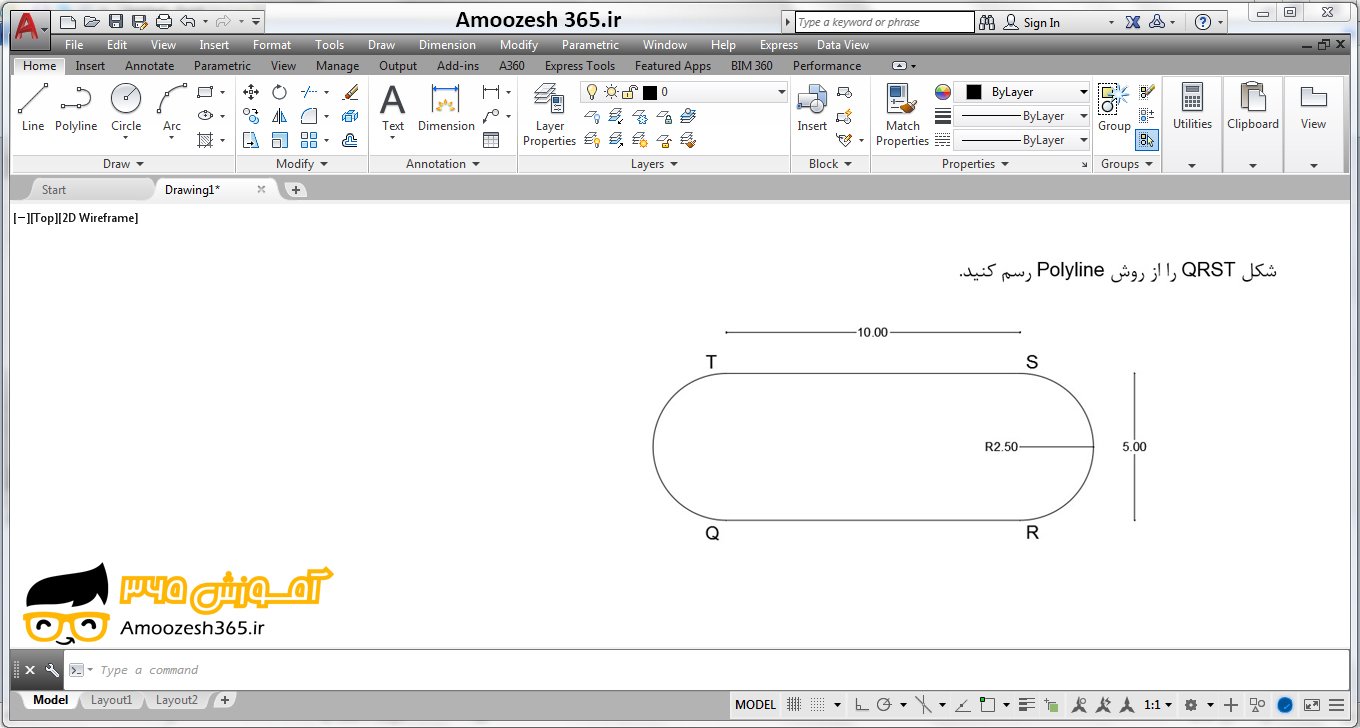Click the Insert block tool

point(812,108)
